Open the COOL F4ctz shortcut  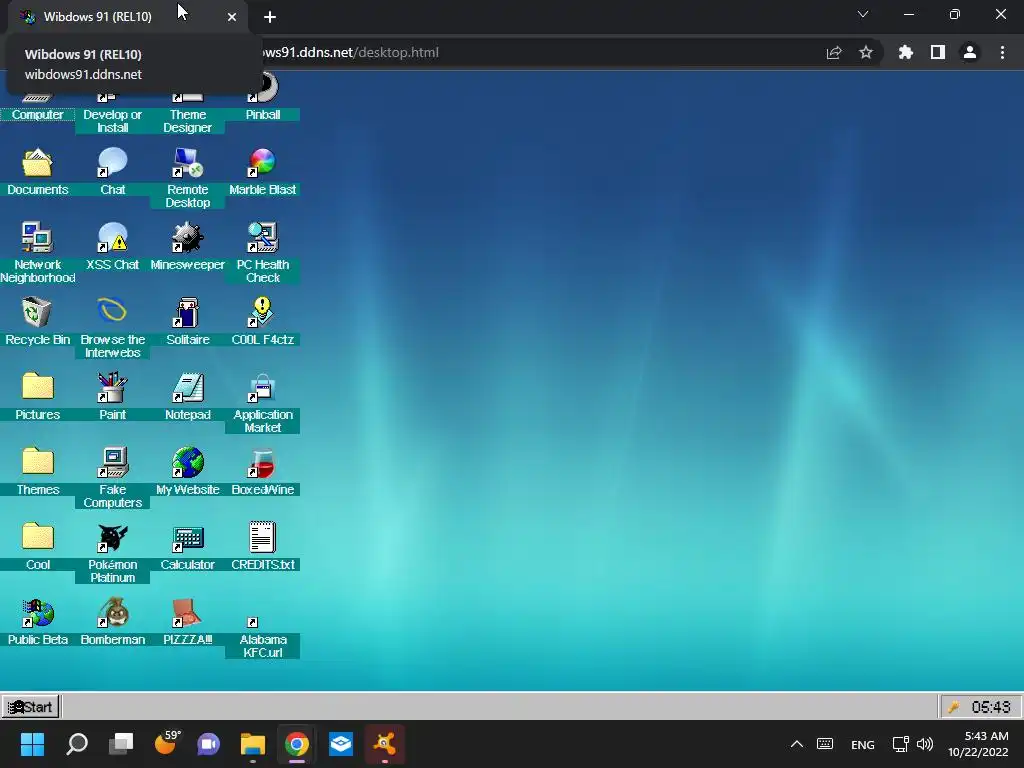click(x=263, y=313)
